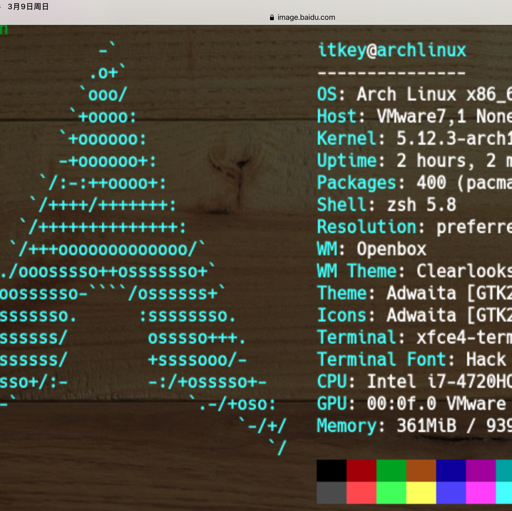The image size is (512, 511).
Task: Click the Memory: 361MiB line
Action: (414, 426)
